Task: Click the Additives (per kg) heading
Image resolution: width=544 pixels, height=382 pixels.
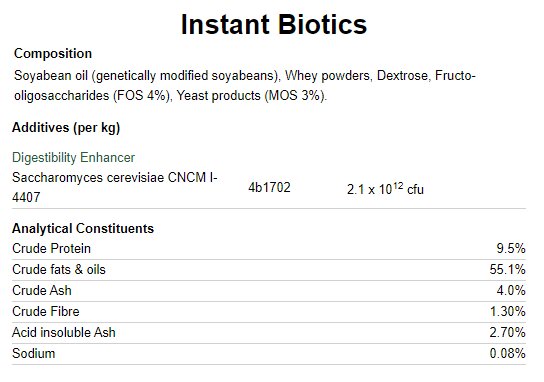Action: 66,128
